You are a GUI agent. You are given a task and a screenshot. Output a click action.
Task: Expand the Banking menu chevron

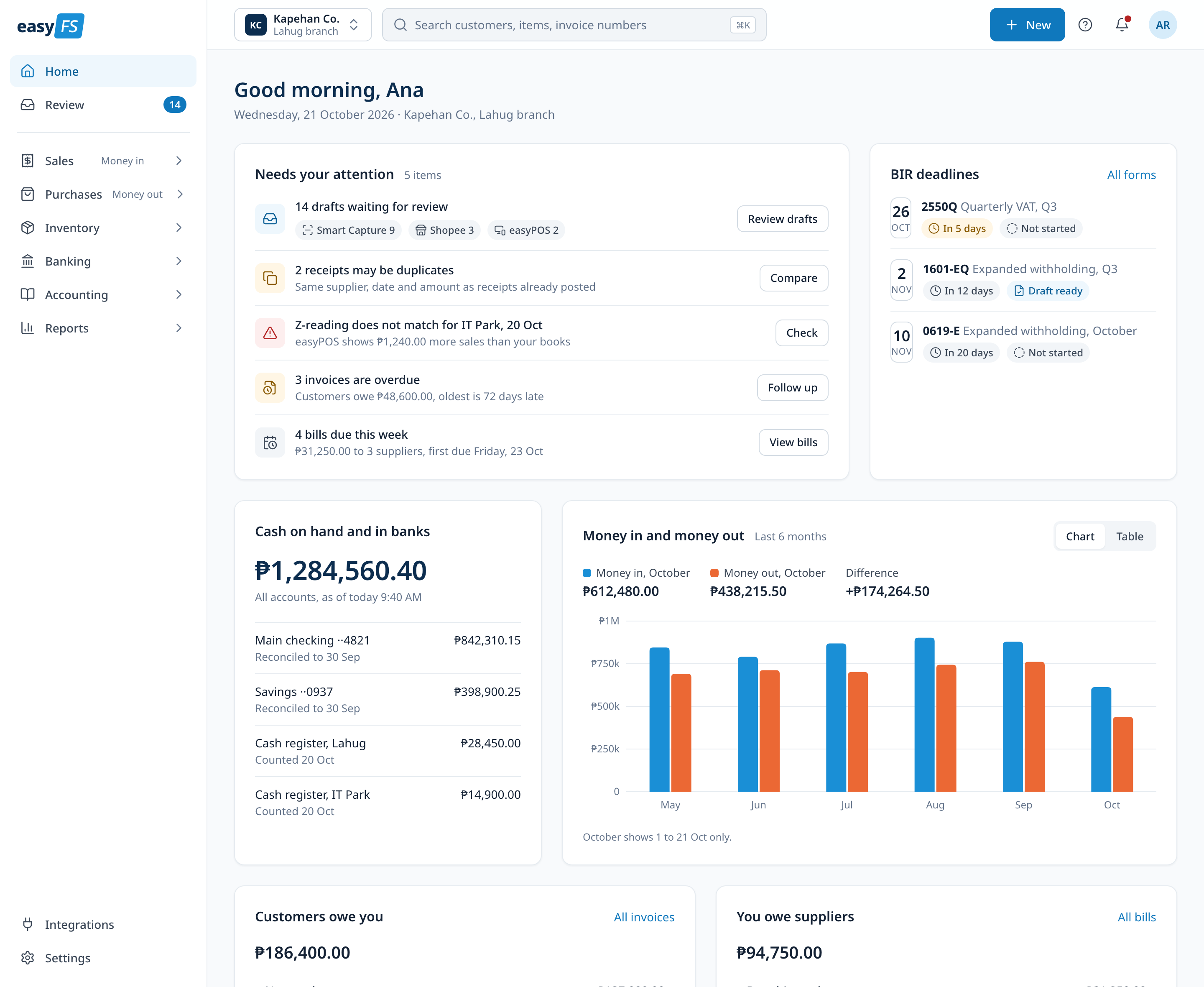tap(179, 261)
